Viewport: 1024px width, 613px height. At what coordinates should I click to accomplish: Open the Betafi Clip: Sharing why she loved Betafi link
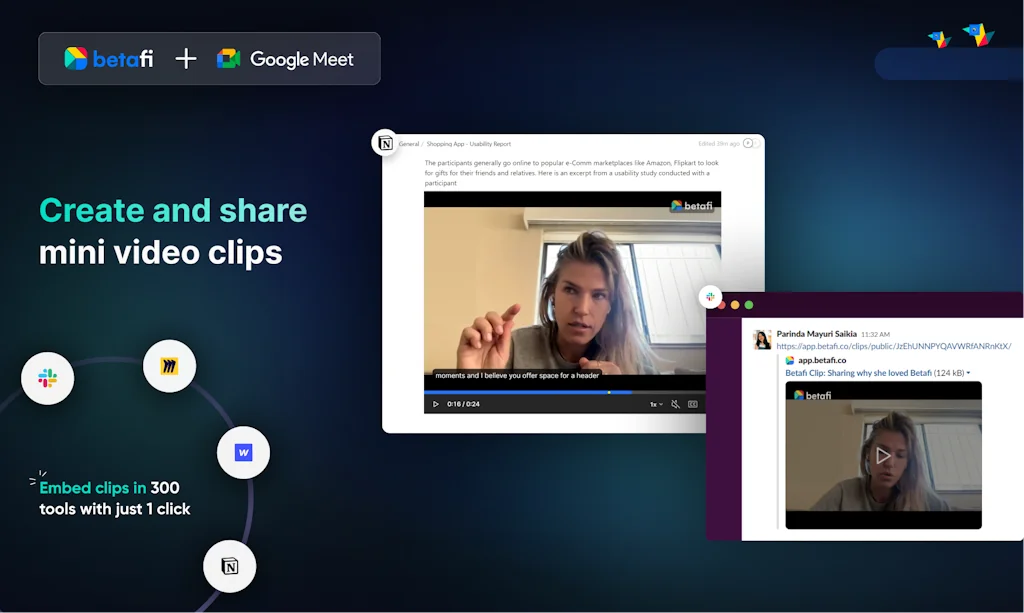[x=858, y=373]
